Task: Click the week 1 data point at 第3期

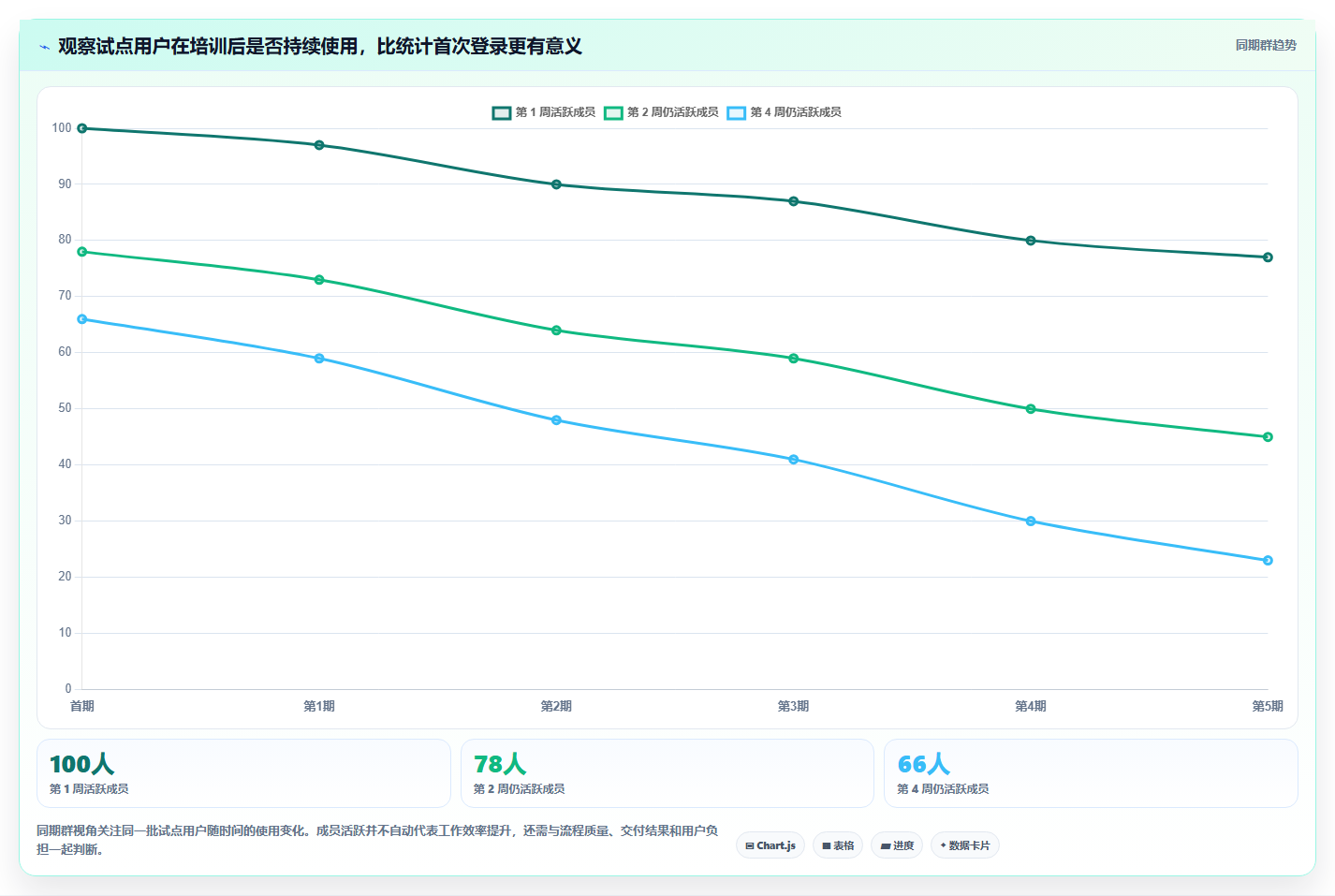Action: click(x=794, y=201)
